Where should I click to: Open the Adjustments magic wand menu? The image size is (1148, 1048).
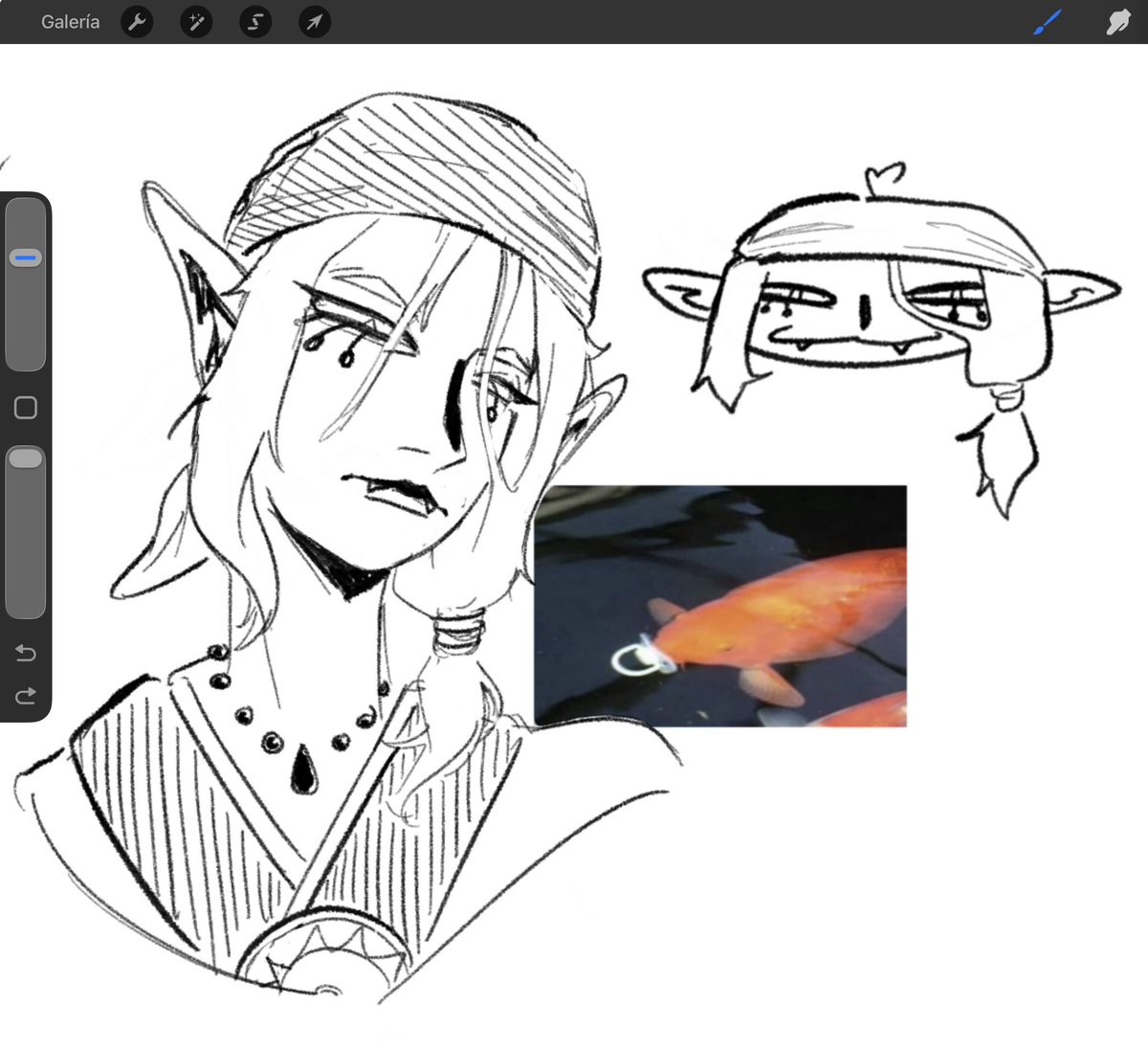196,21
